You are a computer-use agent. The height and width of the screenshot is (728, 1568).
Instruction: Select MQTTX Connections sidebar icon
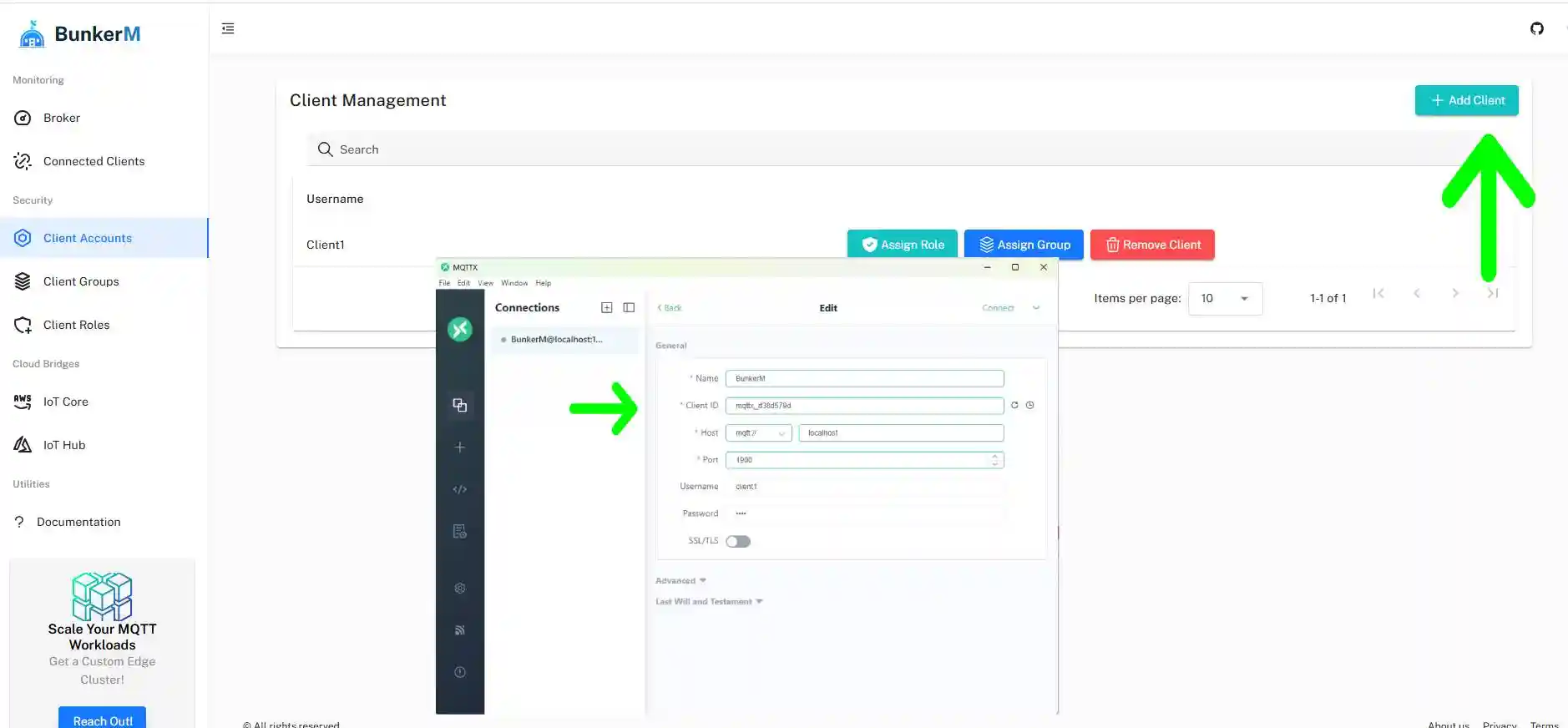(460, 405)
